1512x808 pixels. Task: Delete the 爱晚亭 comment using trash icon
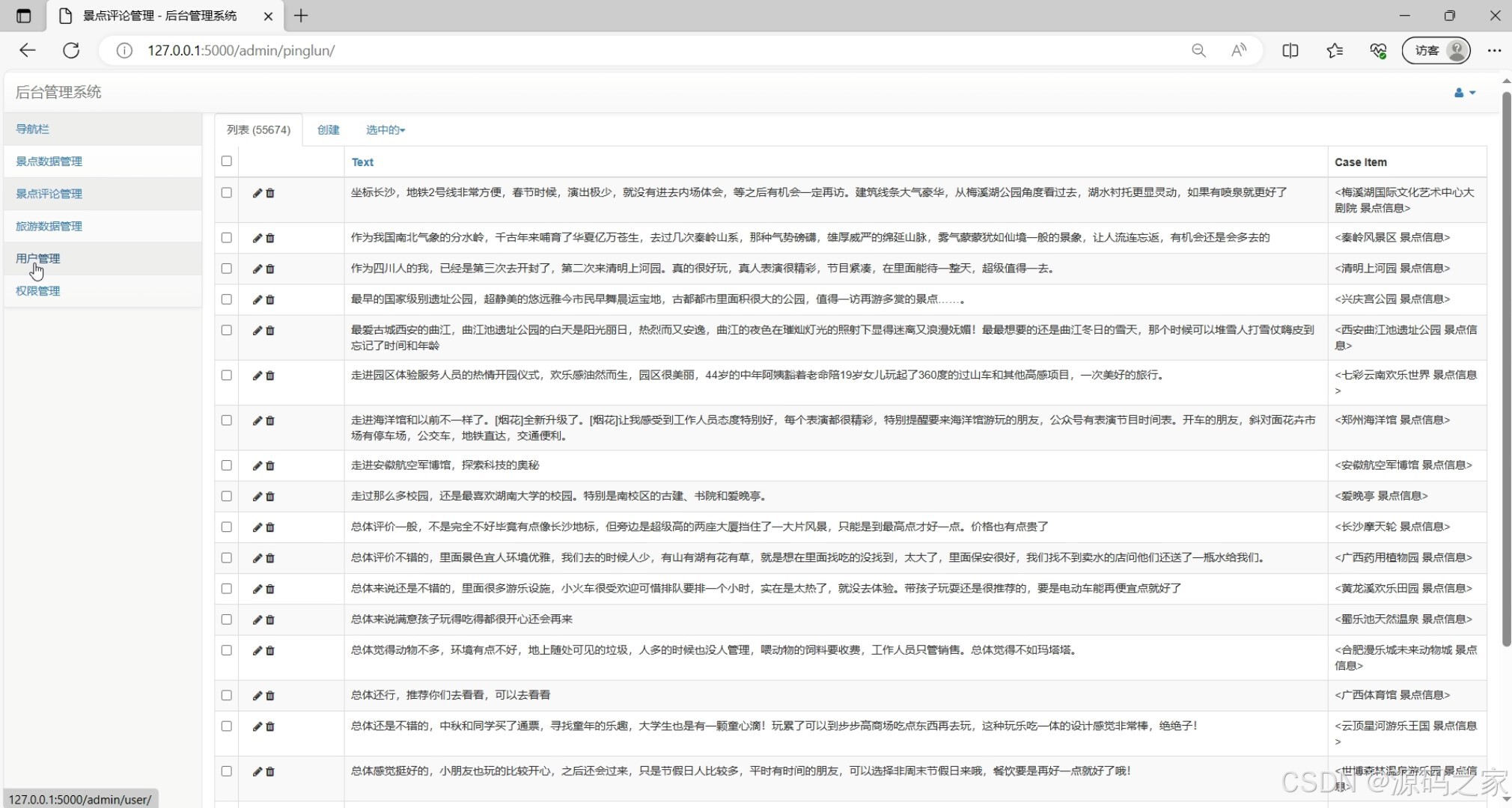pos(270,497)
